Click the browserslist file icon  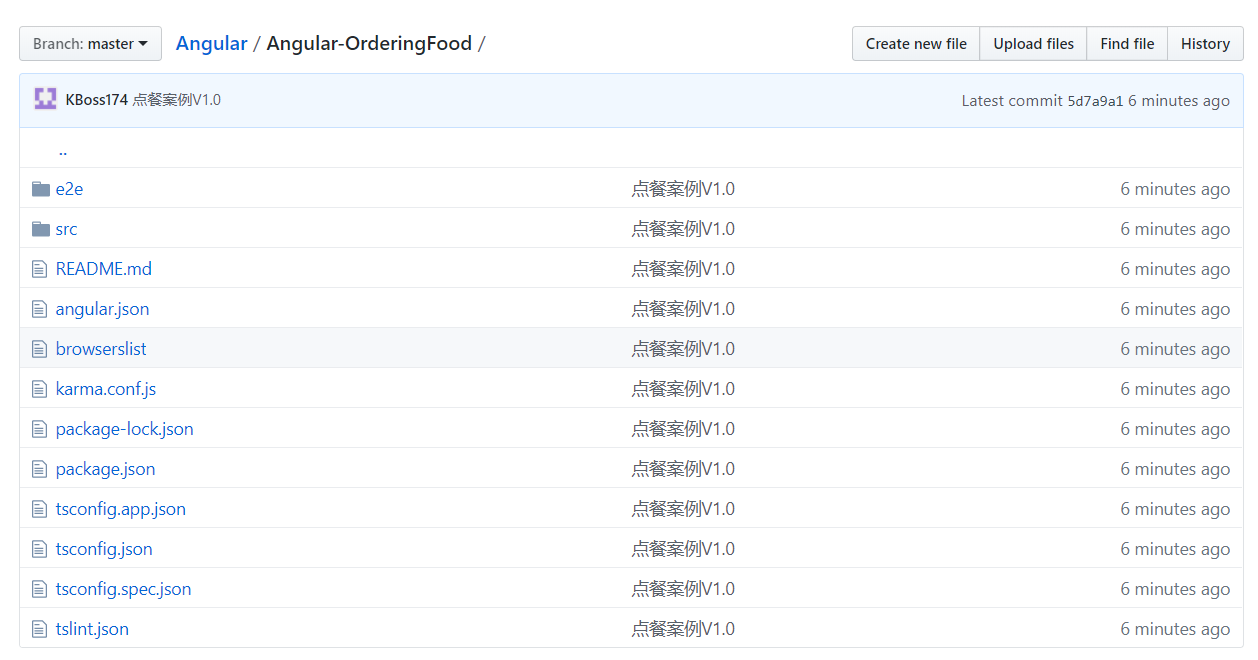coord(40,349)
